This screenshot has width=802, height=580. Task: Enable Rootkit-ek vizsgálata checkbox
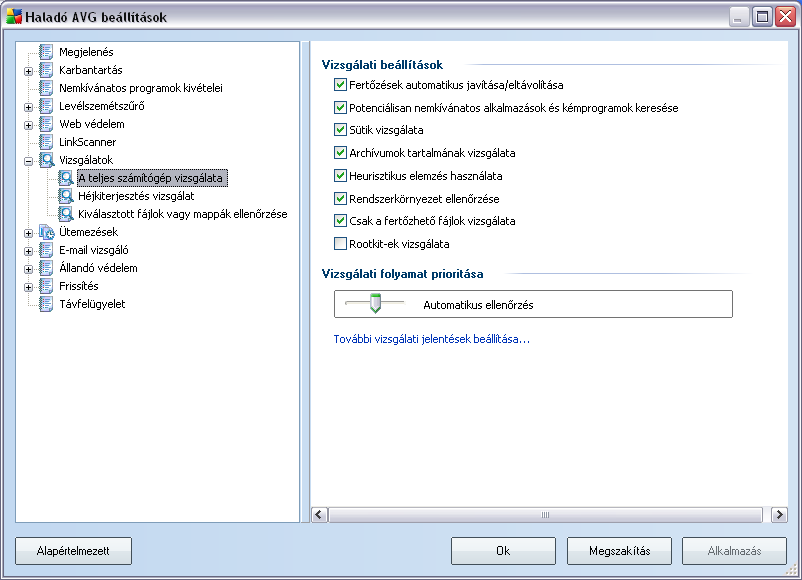tap(340, 243)
